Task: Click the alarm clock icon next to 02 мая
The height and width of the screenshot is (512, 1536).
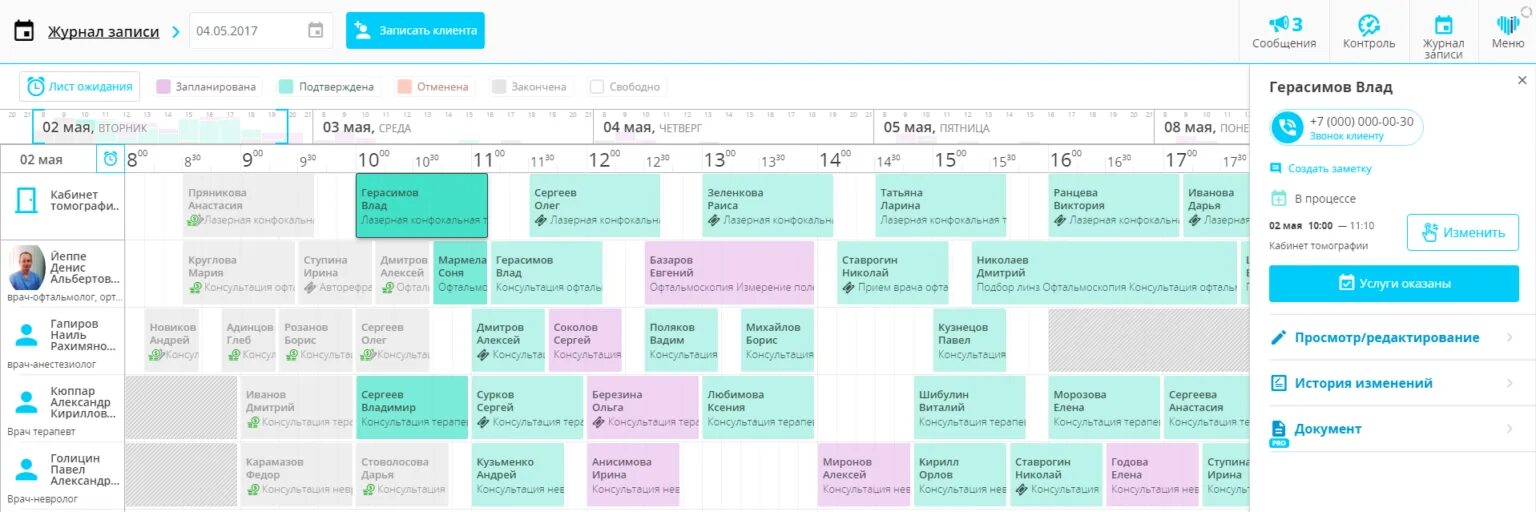Action: point(110,159)
